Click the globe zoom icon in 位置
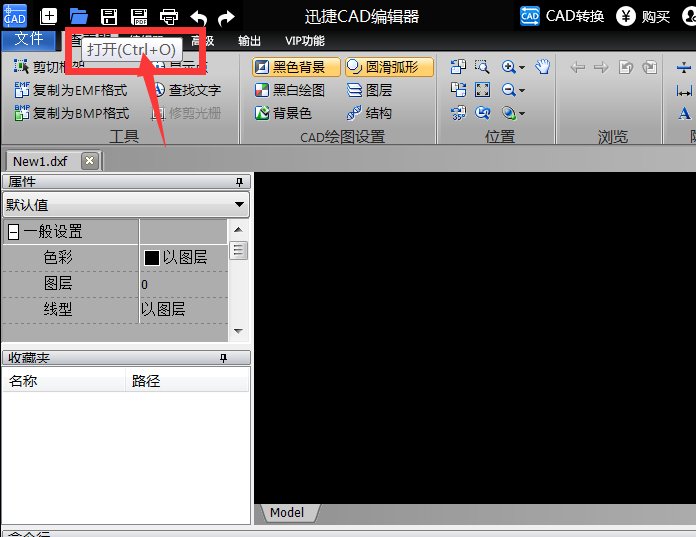 [509, 113]
